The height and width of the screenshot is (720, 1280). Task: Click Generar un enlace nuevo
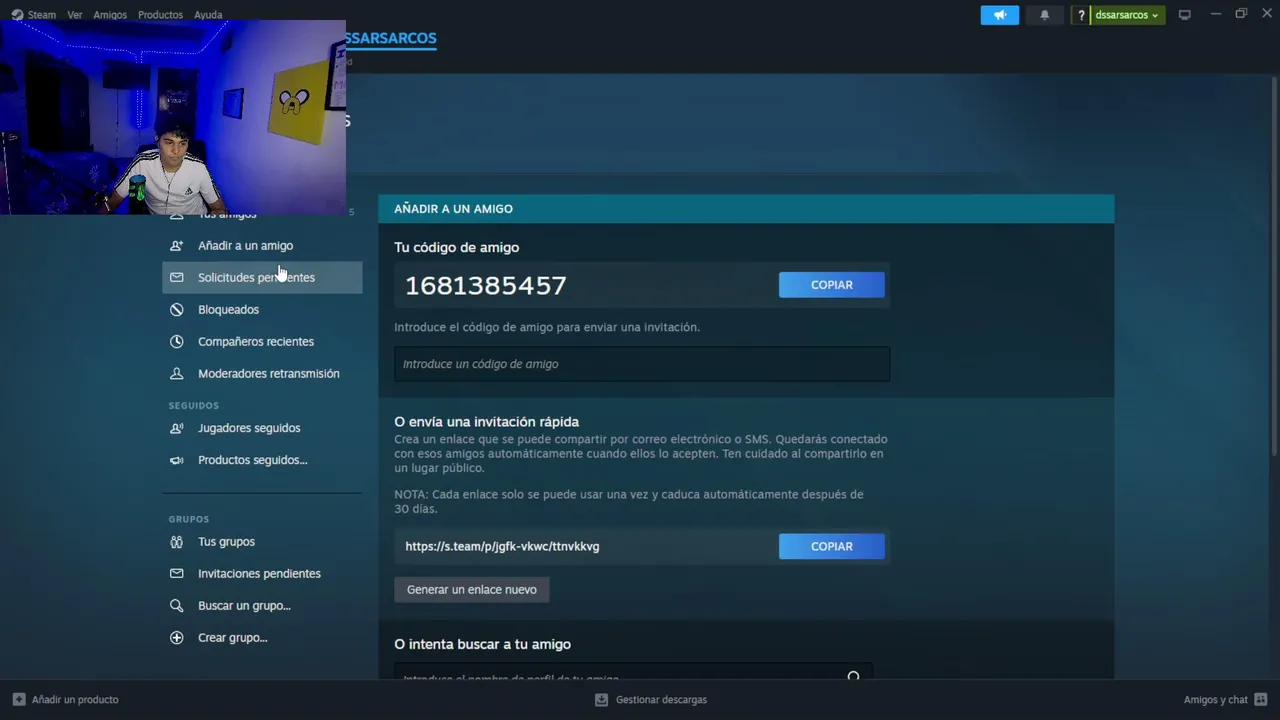[x=472, y=589]
